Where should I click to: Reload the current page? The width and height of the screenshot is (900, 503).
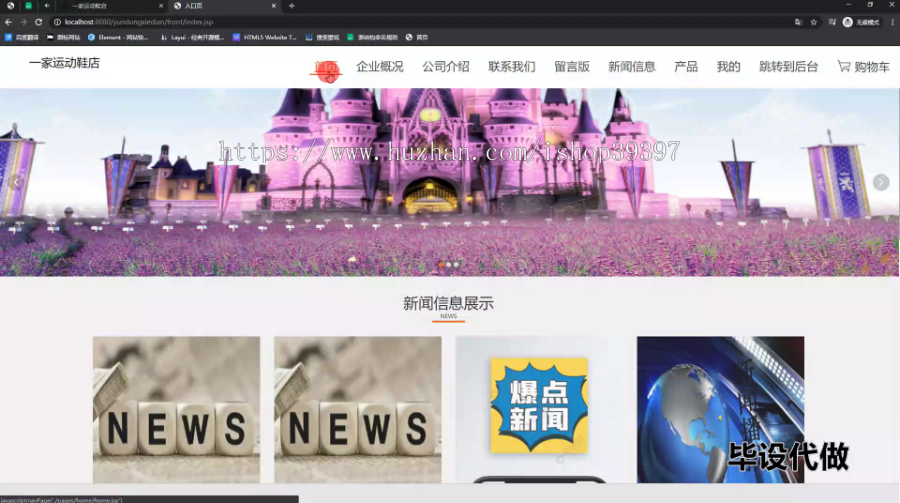point(38,22)
